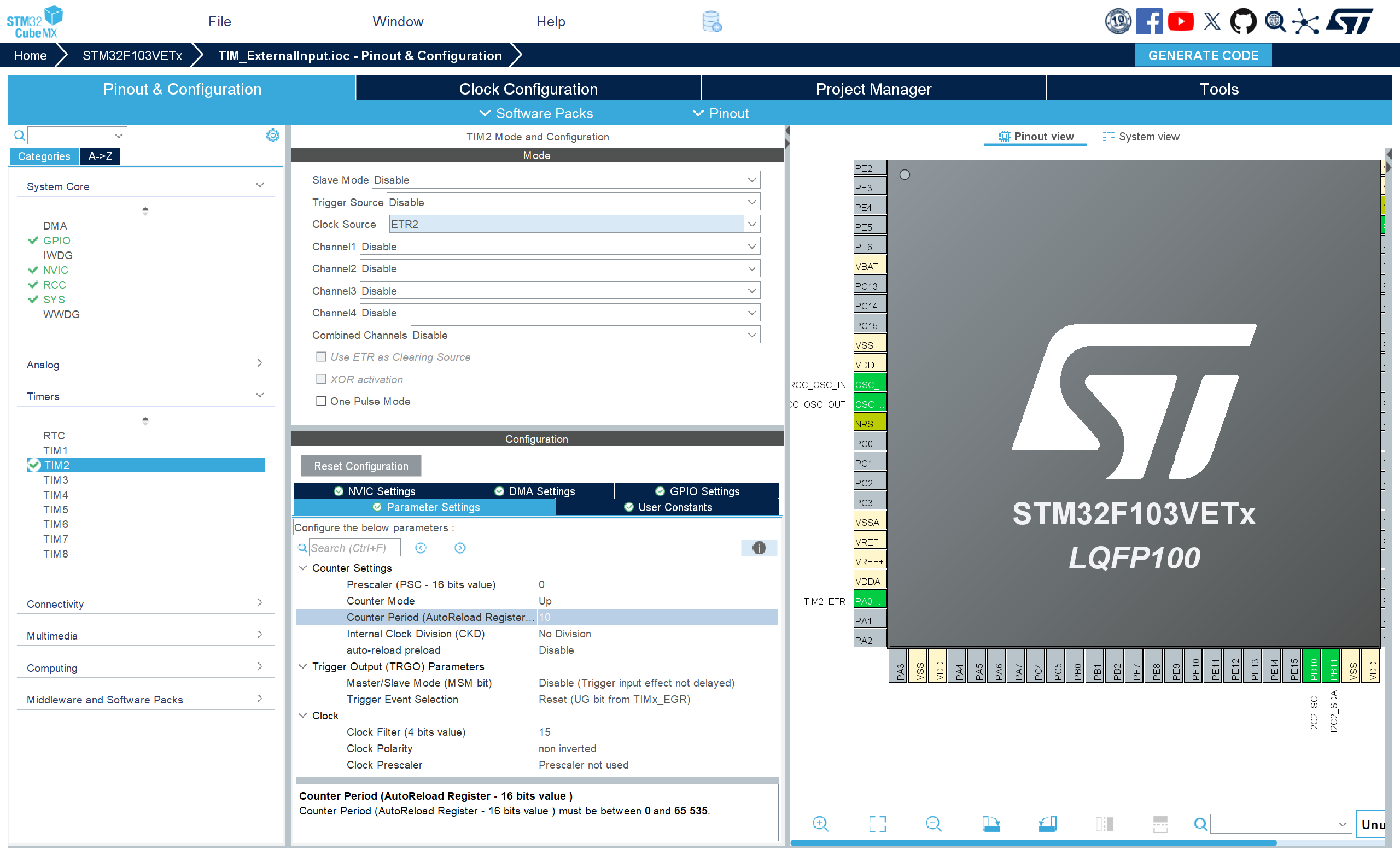Select TIM3 in the Timers list

tap(56, 480)
